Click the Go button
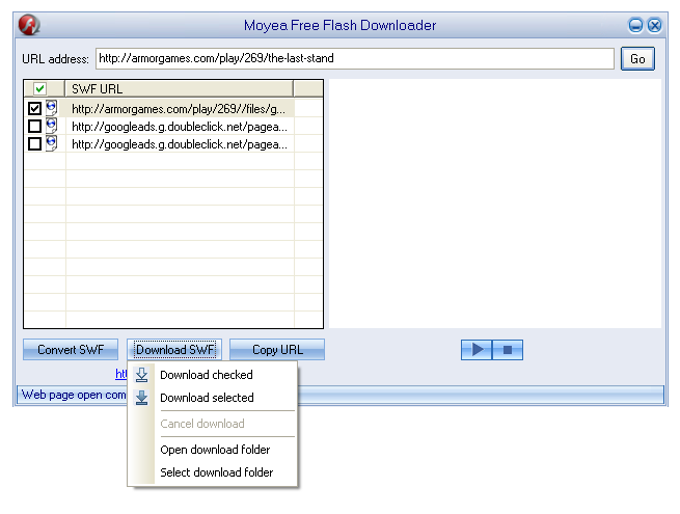Viewport: 680px width, 514px height. click(x=638, y=59)
